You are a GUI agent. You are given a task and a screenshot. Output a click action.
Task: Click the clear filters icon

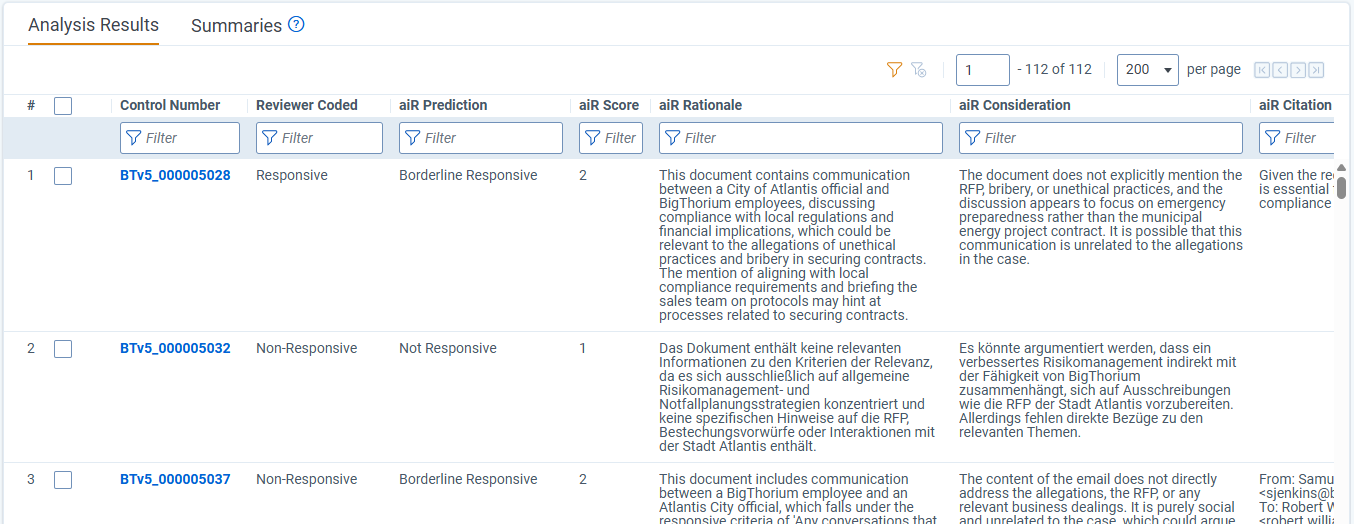pyautogui.click(x=919, y=70)
